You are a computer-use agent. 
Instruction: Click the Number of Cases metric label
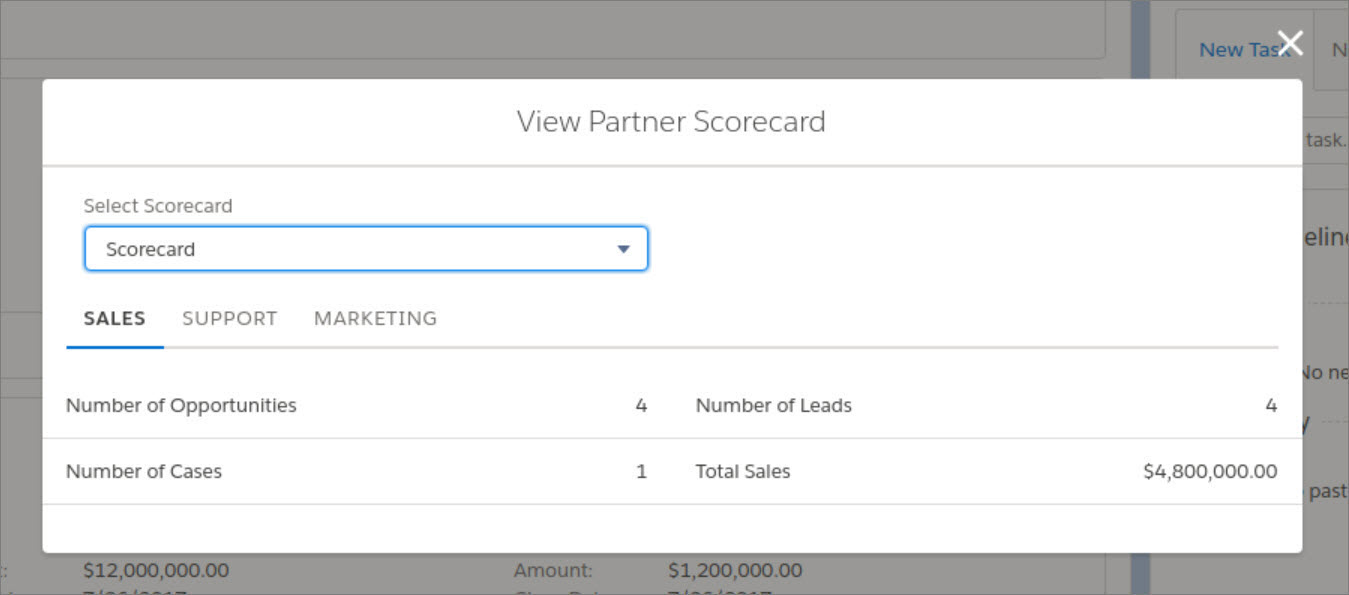[x=143, y=471]
